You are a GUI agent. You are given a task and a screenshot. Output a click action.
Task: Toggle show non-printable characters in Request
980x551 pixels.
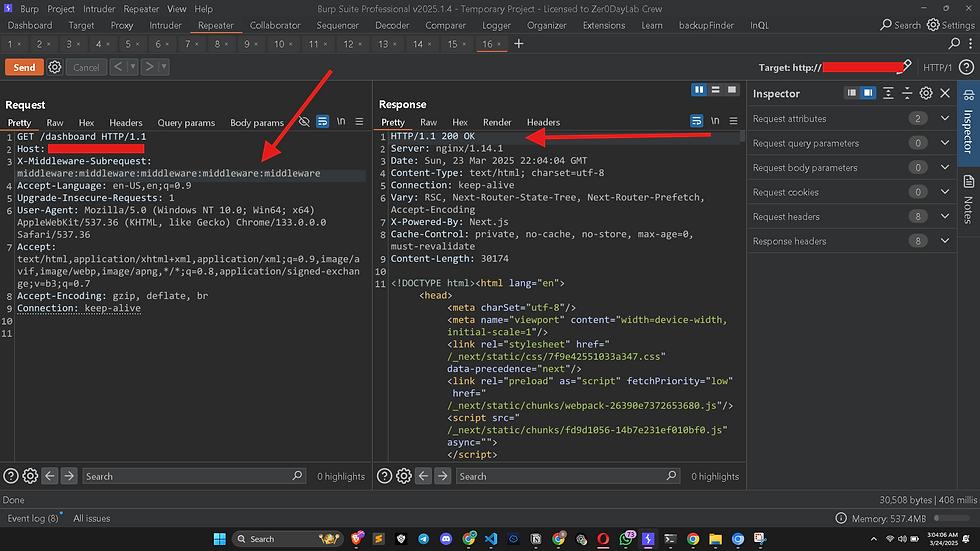(340, 122)
